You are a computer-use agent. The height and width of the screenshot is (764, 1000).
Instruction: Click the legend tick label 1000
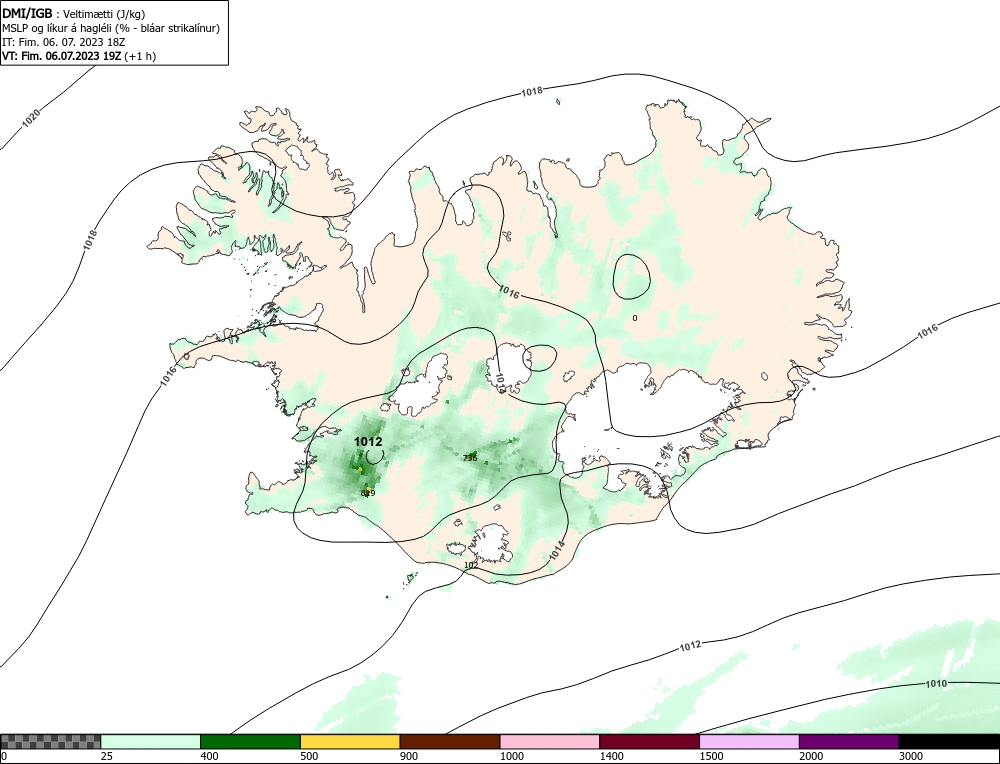[511, 756]
